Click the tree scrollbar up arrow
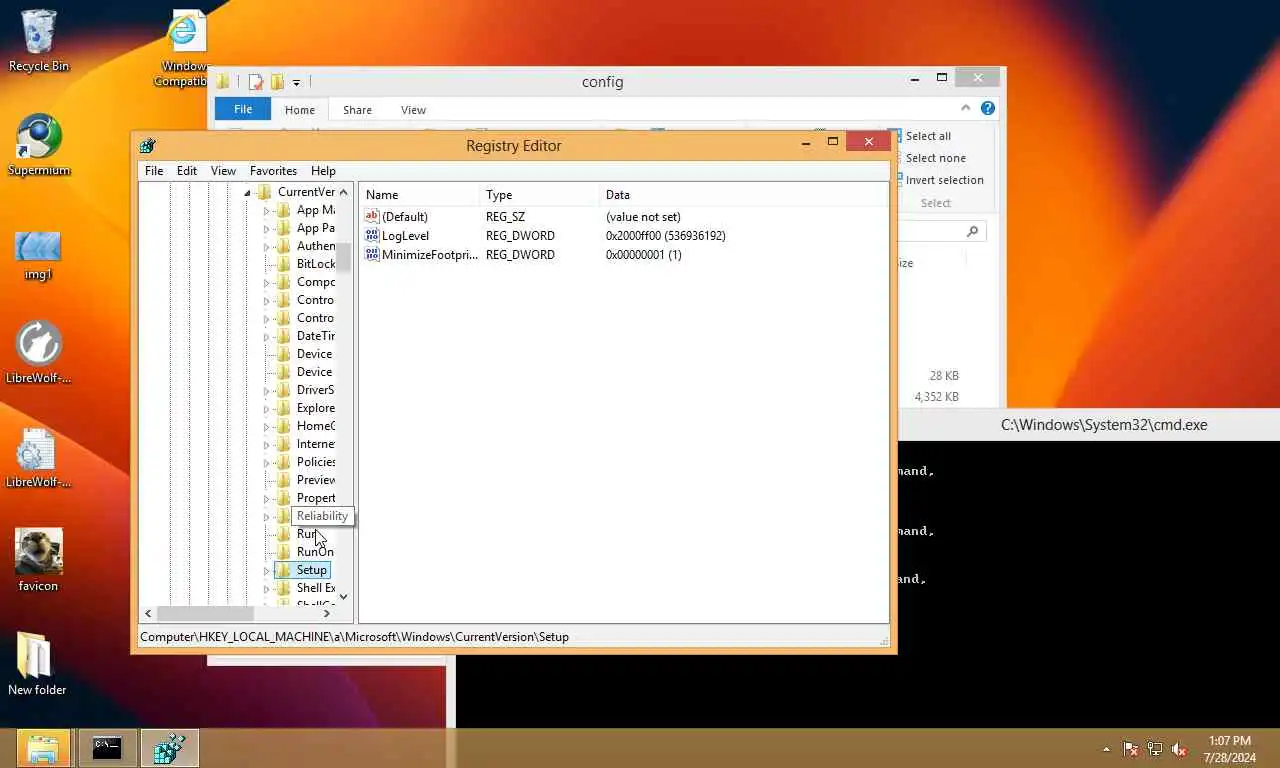1280x768 pixels. [x=343, y=192]
